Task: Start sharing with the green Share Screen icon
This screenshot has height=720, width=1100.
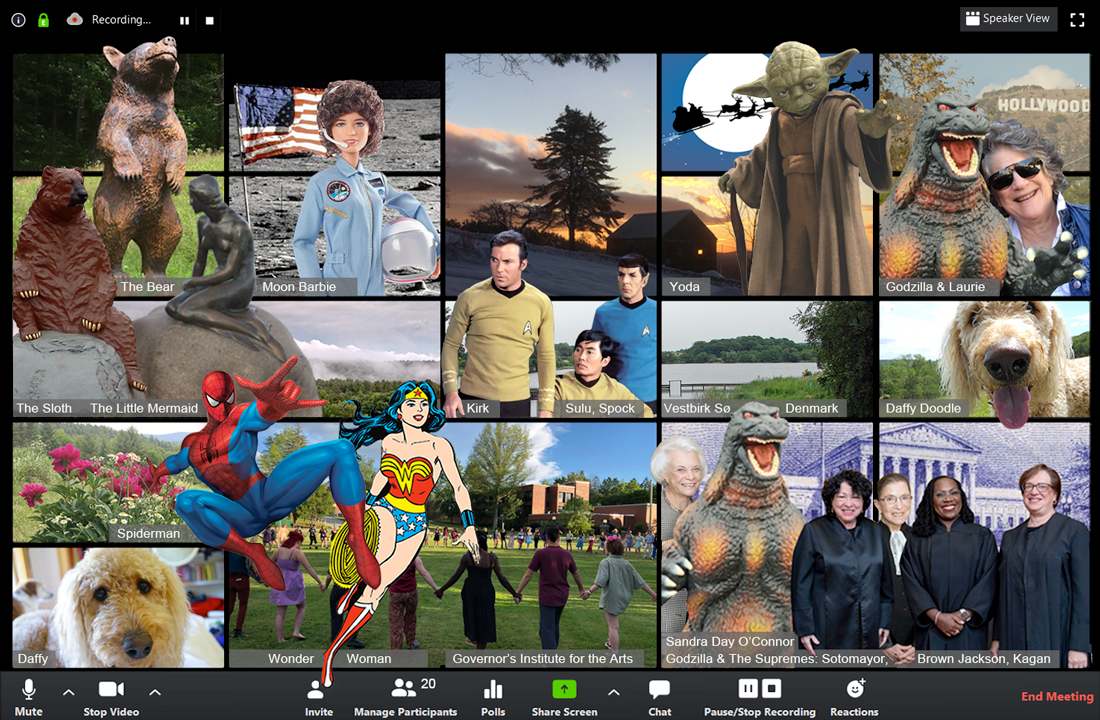Action: (565, 689)
